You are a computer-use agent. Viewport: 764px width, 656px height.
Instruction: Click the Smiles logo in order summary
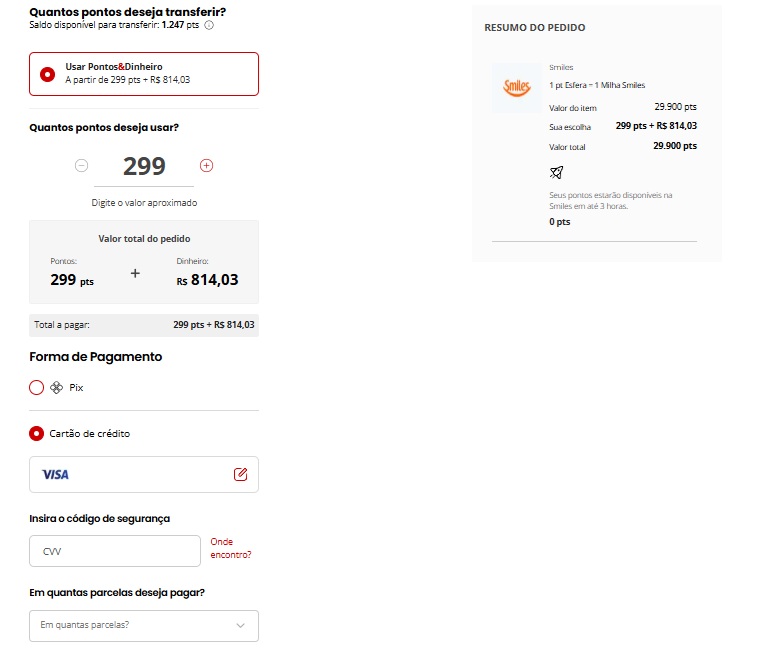point(517,88)
